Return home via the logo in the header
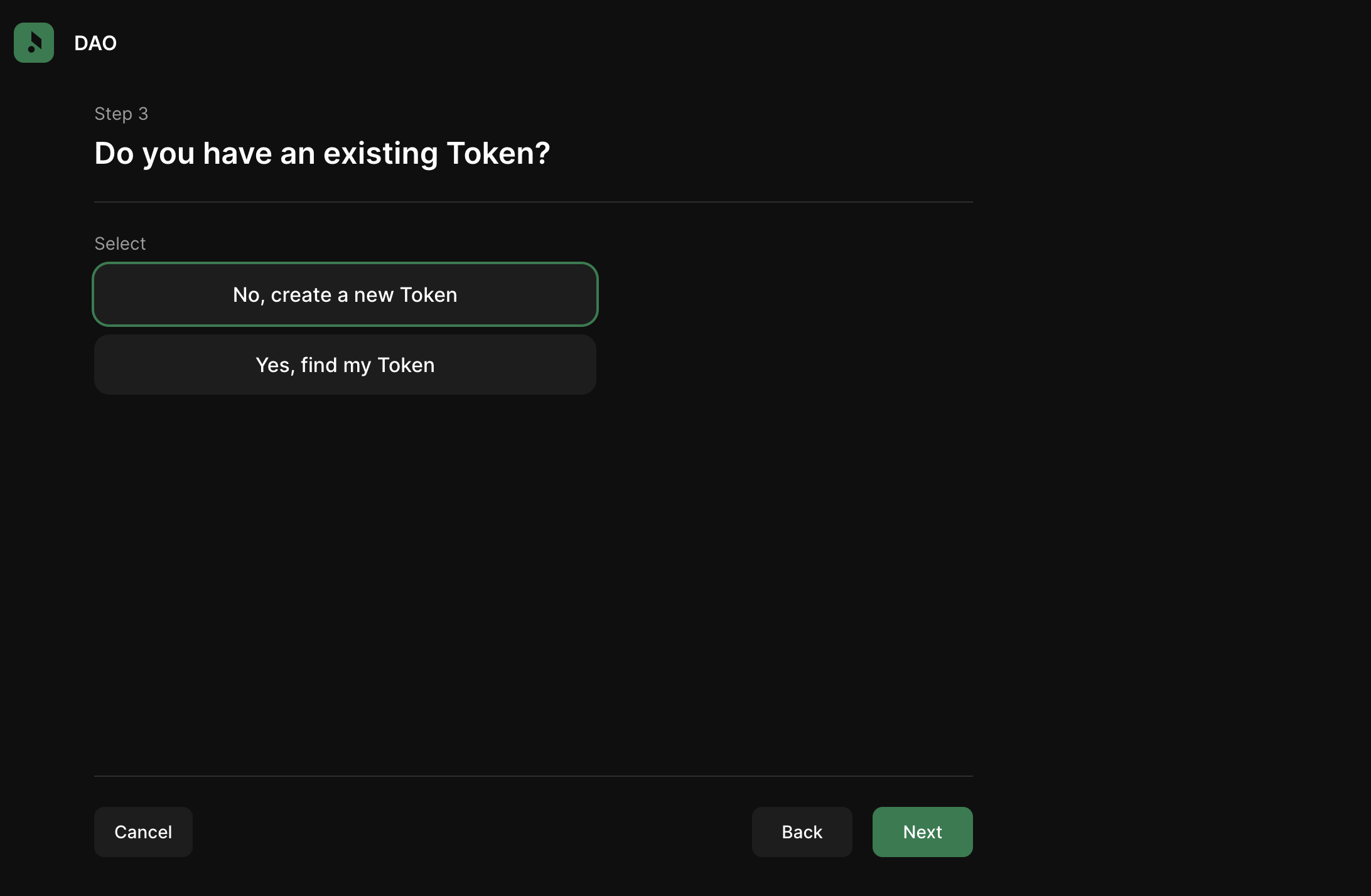Screen dimensions: 1371x896 [x=34, y=43]
